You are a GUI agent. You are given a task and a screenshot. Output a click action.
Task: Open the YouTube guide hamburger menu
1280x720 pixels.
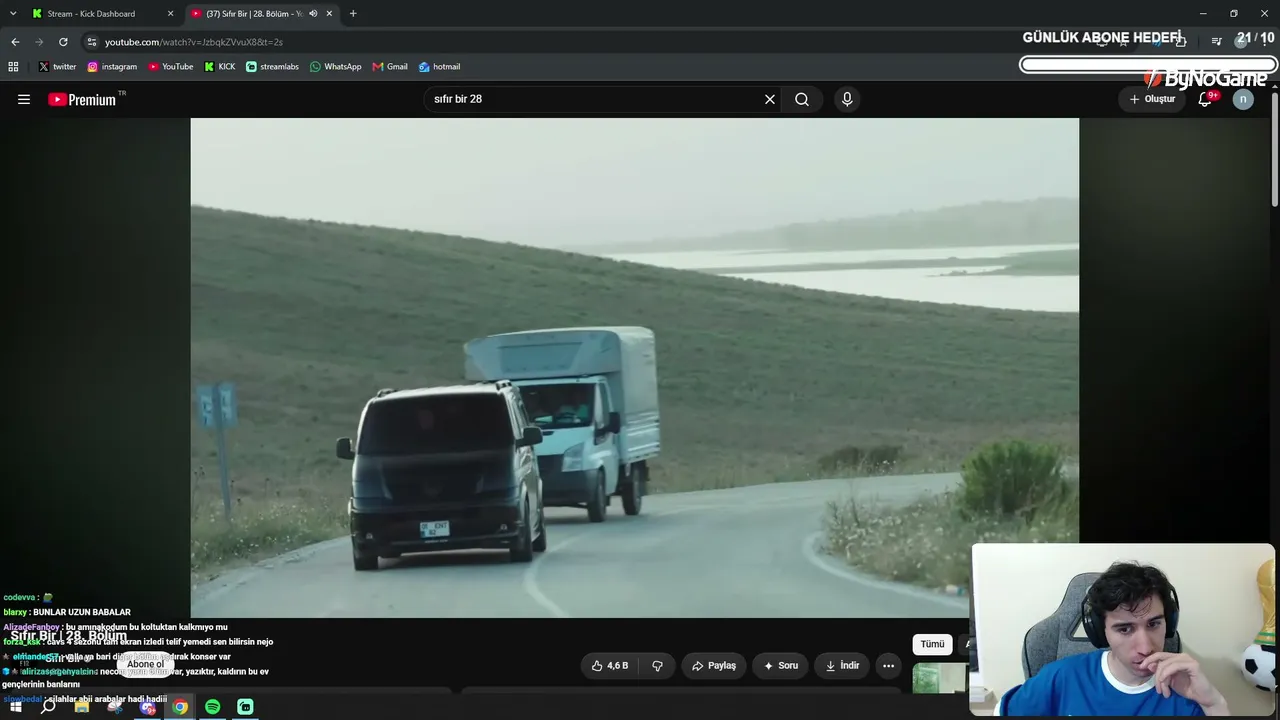pos(24,99)
